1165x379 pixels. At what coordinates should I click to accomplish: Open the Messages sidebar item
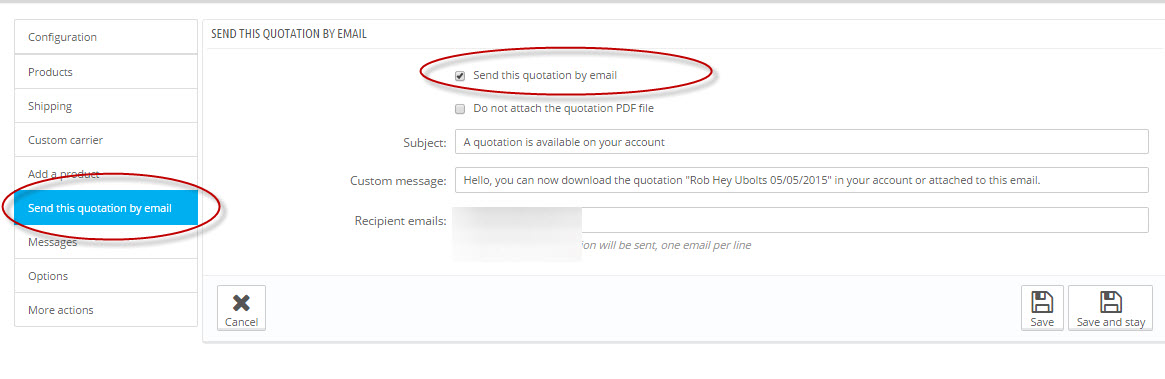click(x=106, y=242)
